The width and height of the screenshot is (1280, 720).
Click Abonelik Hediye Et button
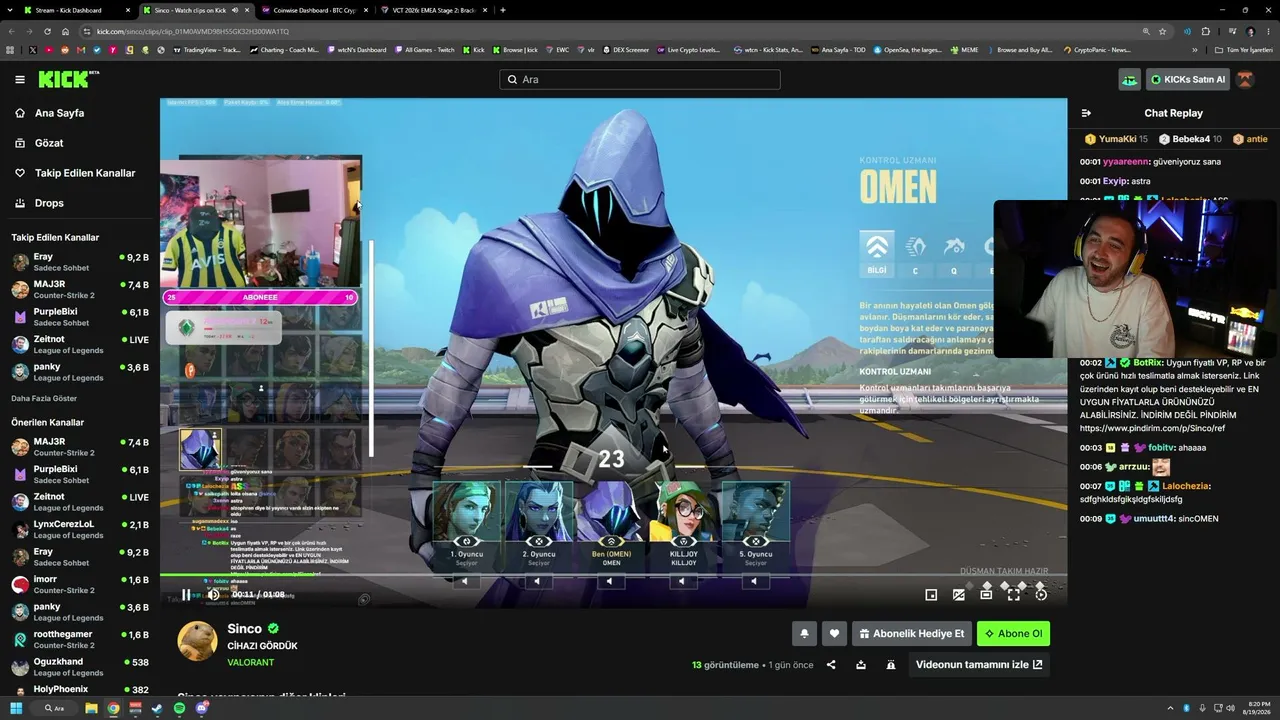point(911,634)
